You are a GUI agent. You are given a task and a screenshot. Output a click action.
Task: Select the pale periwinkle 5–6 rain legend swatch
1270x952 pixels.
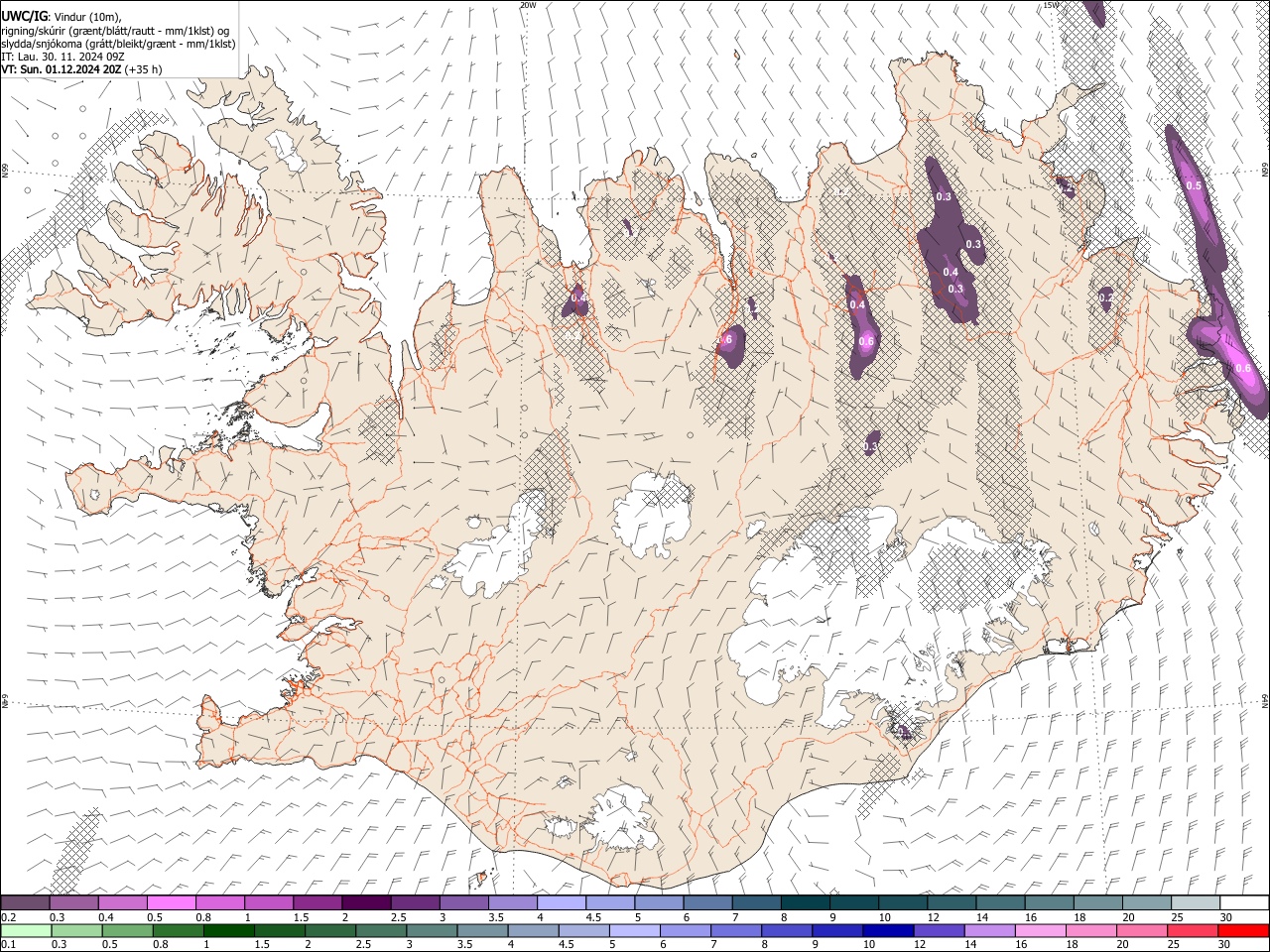click(634, 930)
